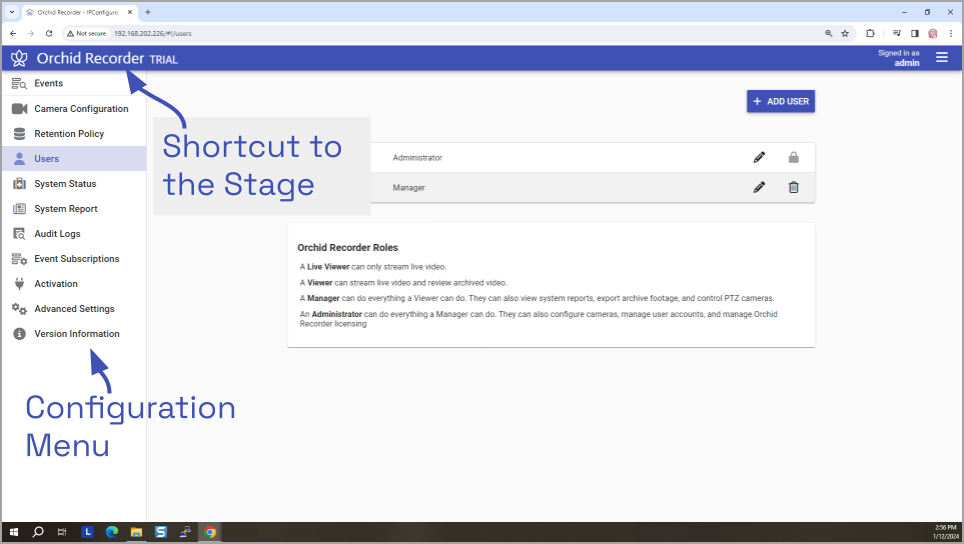964x544 pixels.
Task: Go back in browser history
Action: [x=13, y=33]
